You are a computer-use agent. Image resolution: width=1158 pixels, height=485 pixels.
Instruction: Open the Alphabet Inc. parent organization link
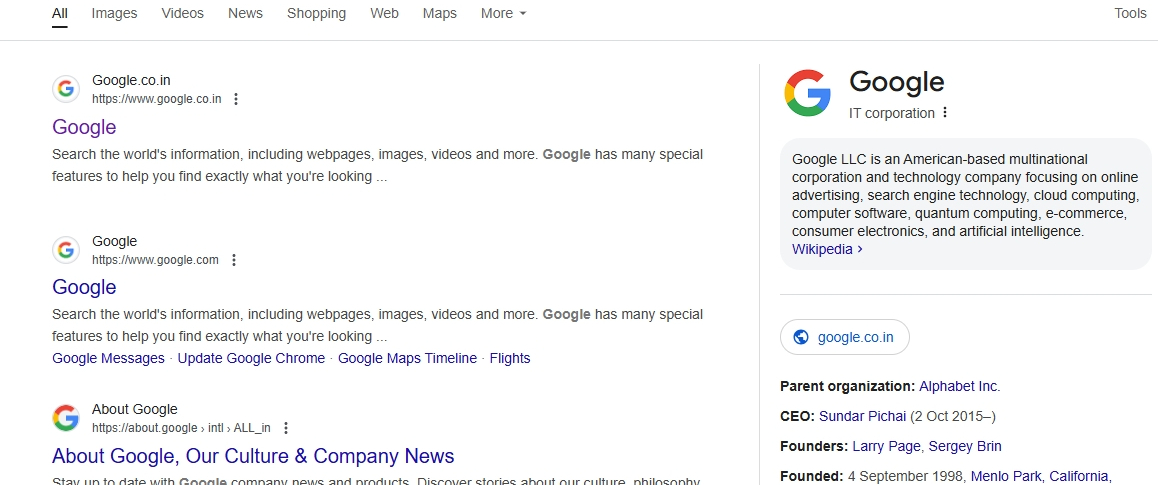point(959,386)
